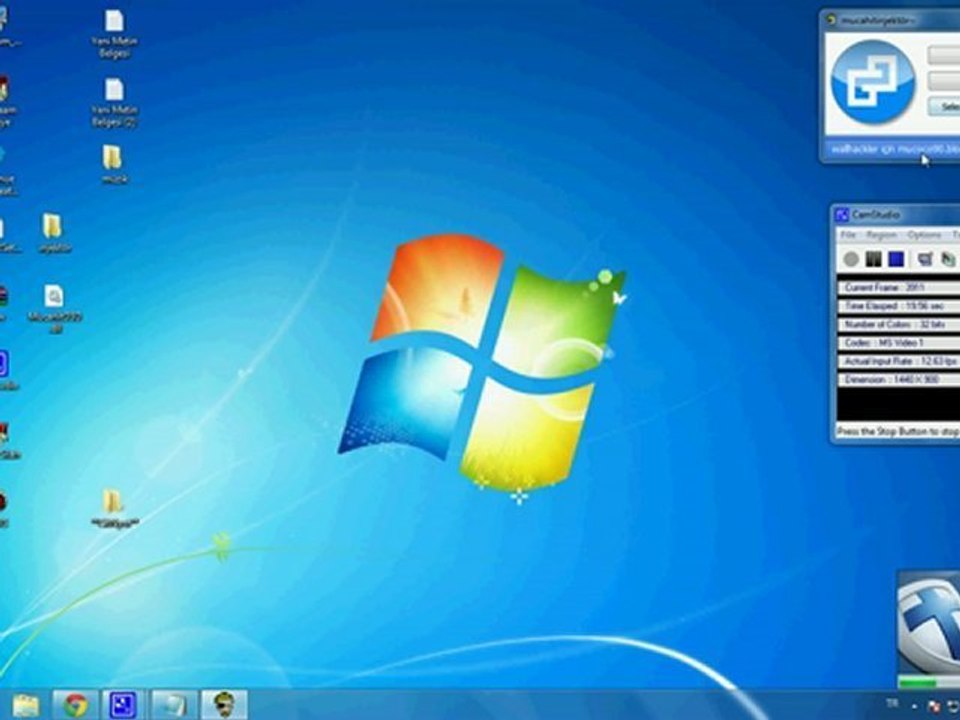Screen dimensions: 960x720
Task: Select the folder icon left of Windows logo
Action: [53, 233]
